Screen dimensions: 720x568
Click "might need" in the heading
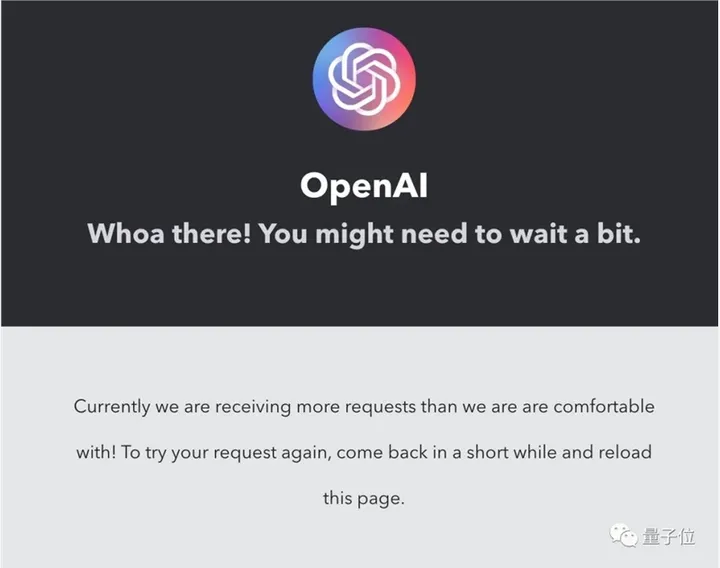point(391,234)
